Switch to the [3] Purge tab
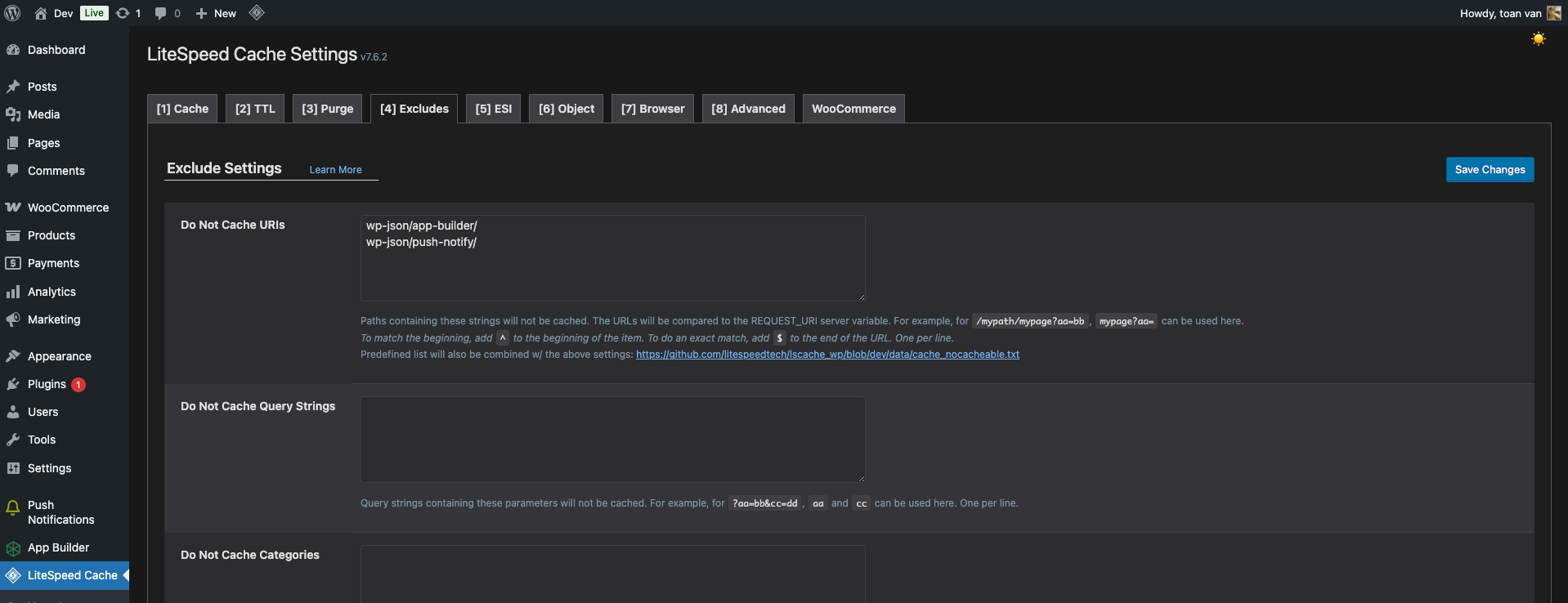Viewport: 1568px width, 603px height. tap(327, 109)
